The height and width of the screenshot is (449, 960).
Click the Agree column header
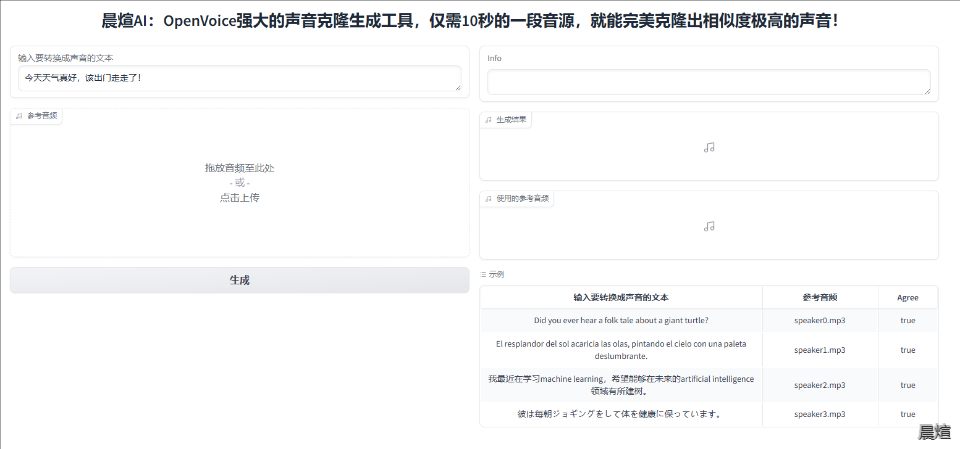point(907,298)
